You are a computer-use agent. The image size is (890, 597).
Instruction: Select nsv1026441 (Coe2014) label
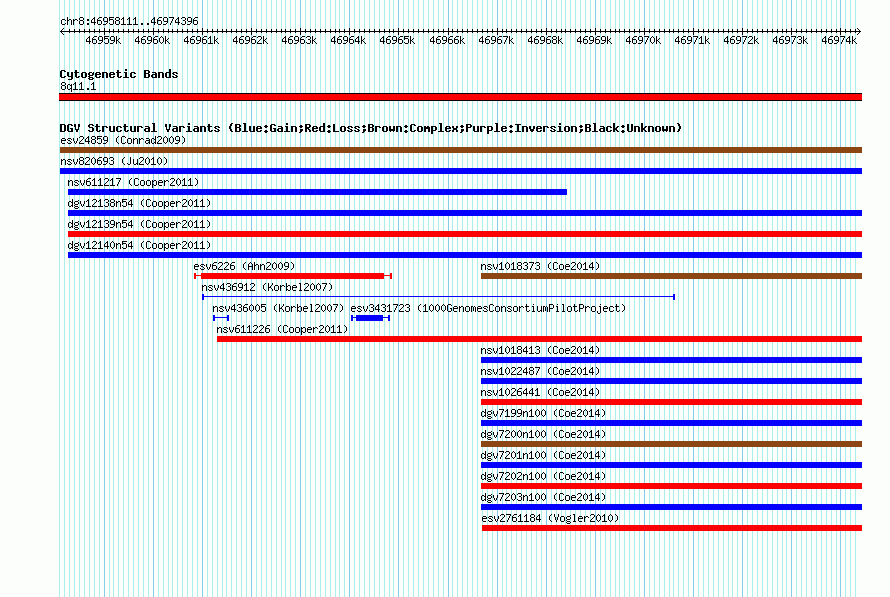(x=540, y=392)
